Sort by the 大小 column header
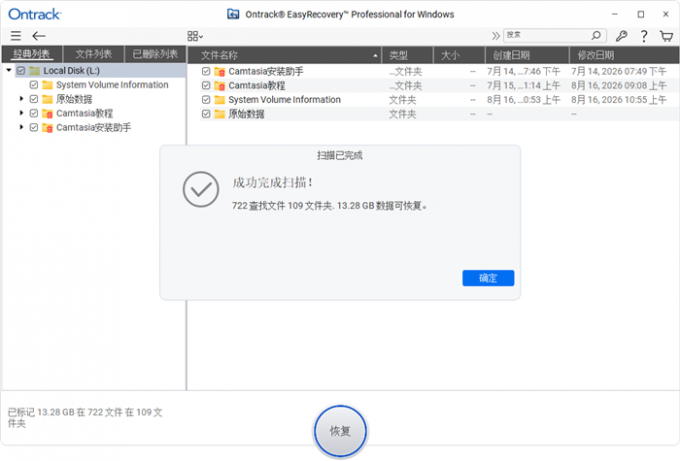This screenshot has width=680, height=461. point(459,55)
